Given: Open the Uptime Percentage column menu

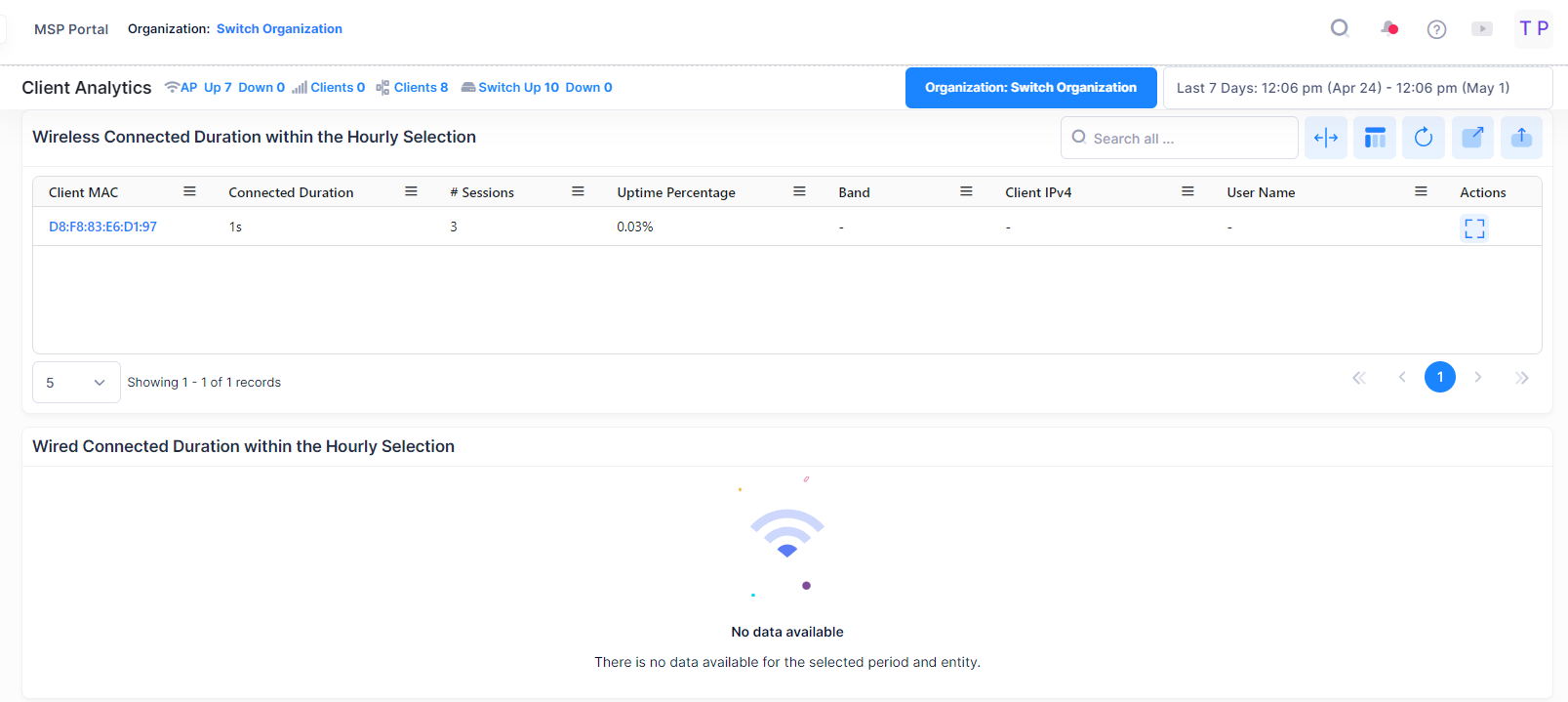Looking at the screenshot, I should [799, 192].
